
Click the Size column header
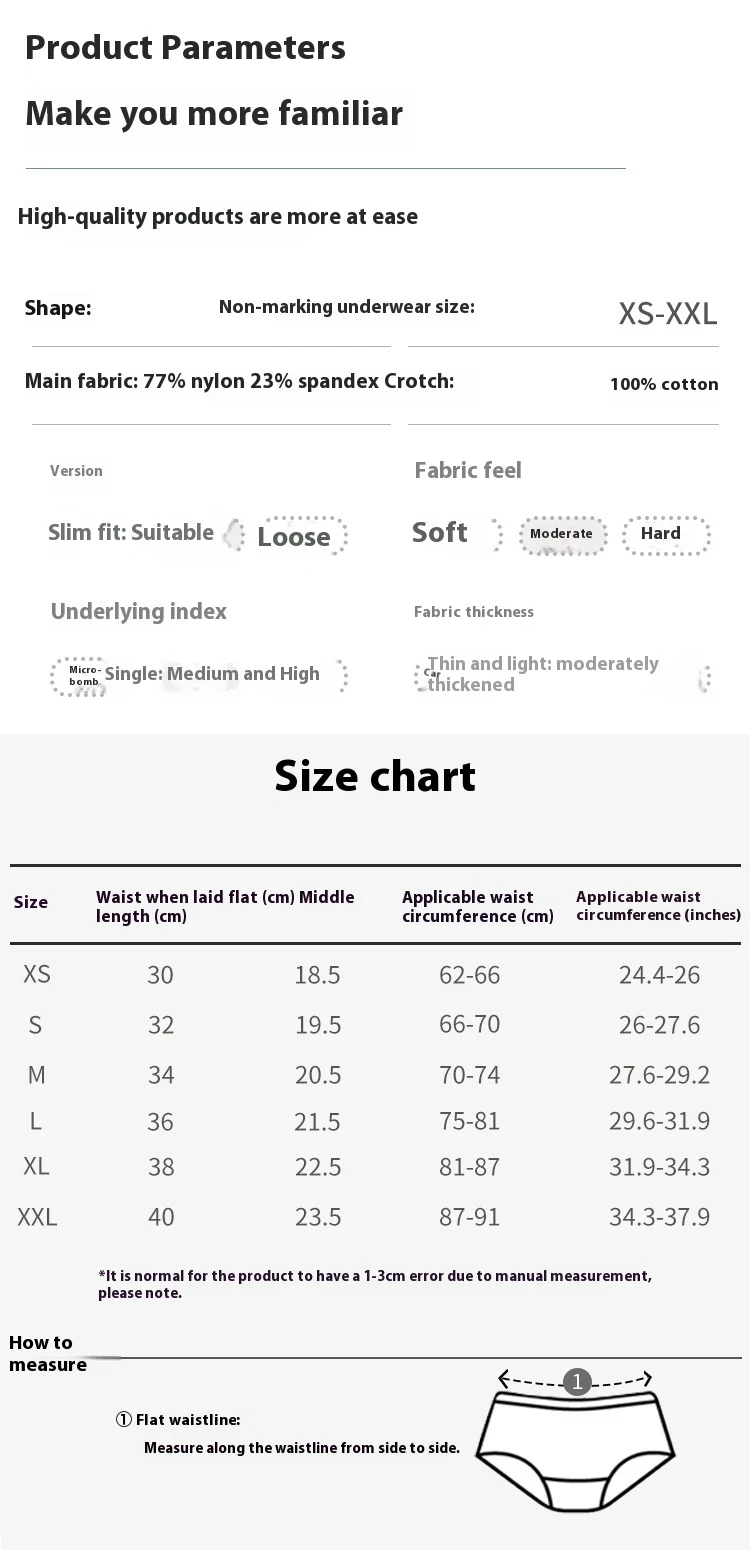click(x=31, y=902)
